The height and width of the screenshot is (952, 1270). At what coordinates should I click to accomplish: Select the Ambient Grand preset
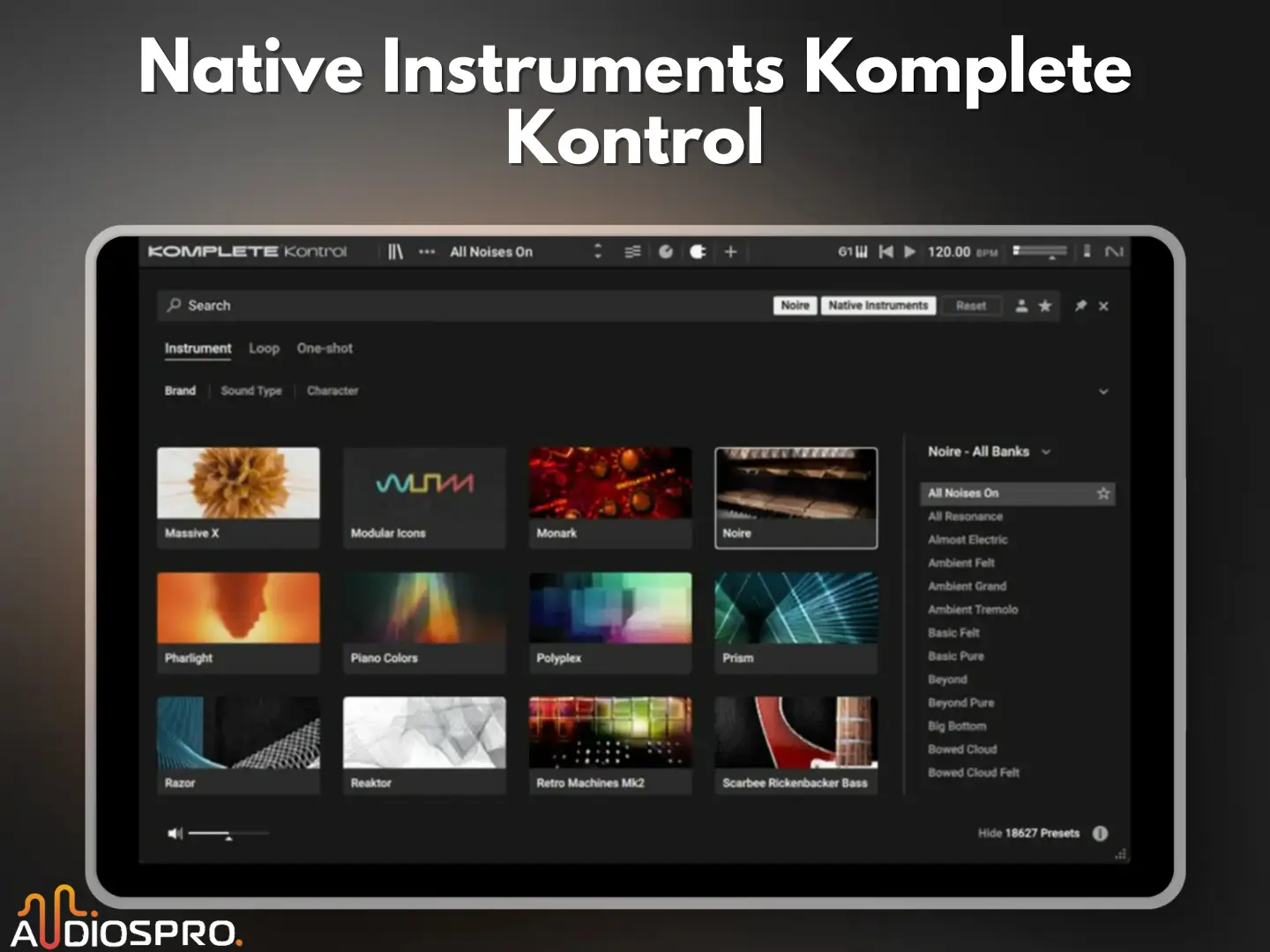pyautogui.click(x=967, y=586)
